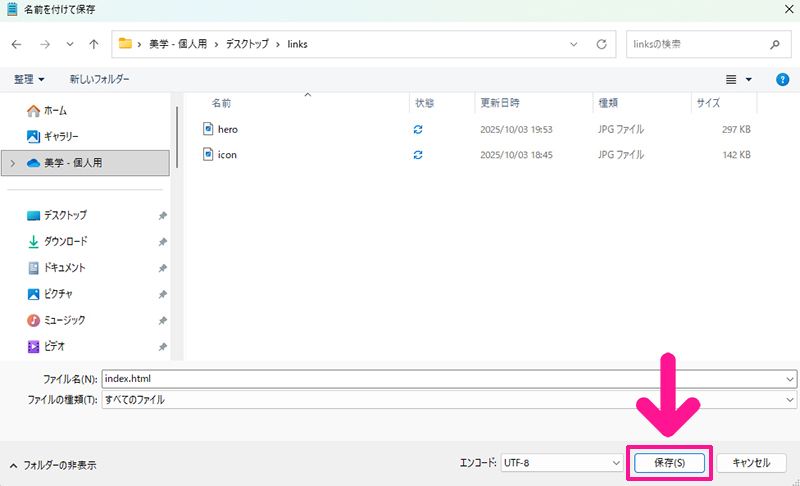Open the 整理 menu
This screenshot has height=486, width=800.
(30, 79)
